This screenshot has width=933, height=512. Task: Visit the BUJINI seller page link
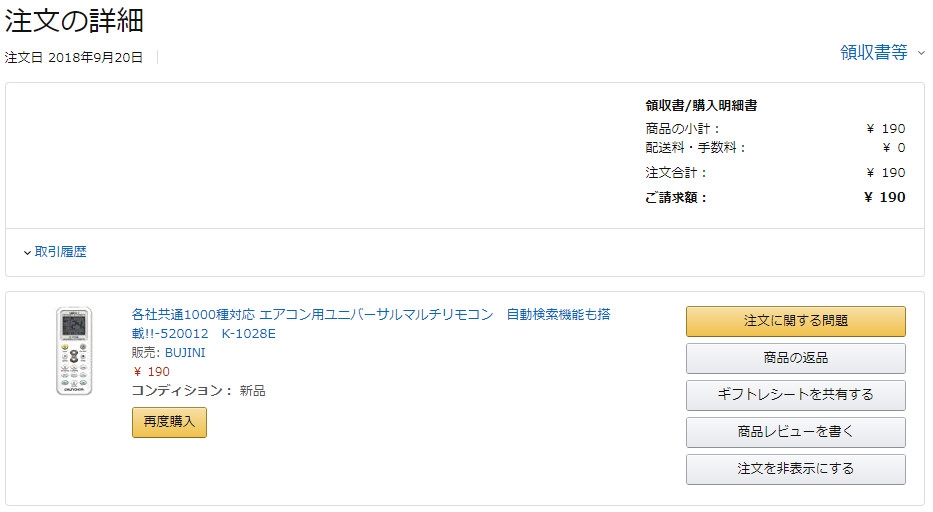click(x=185, y=353)
